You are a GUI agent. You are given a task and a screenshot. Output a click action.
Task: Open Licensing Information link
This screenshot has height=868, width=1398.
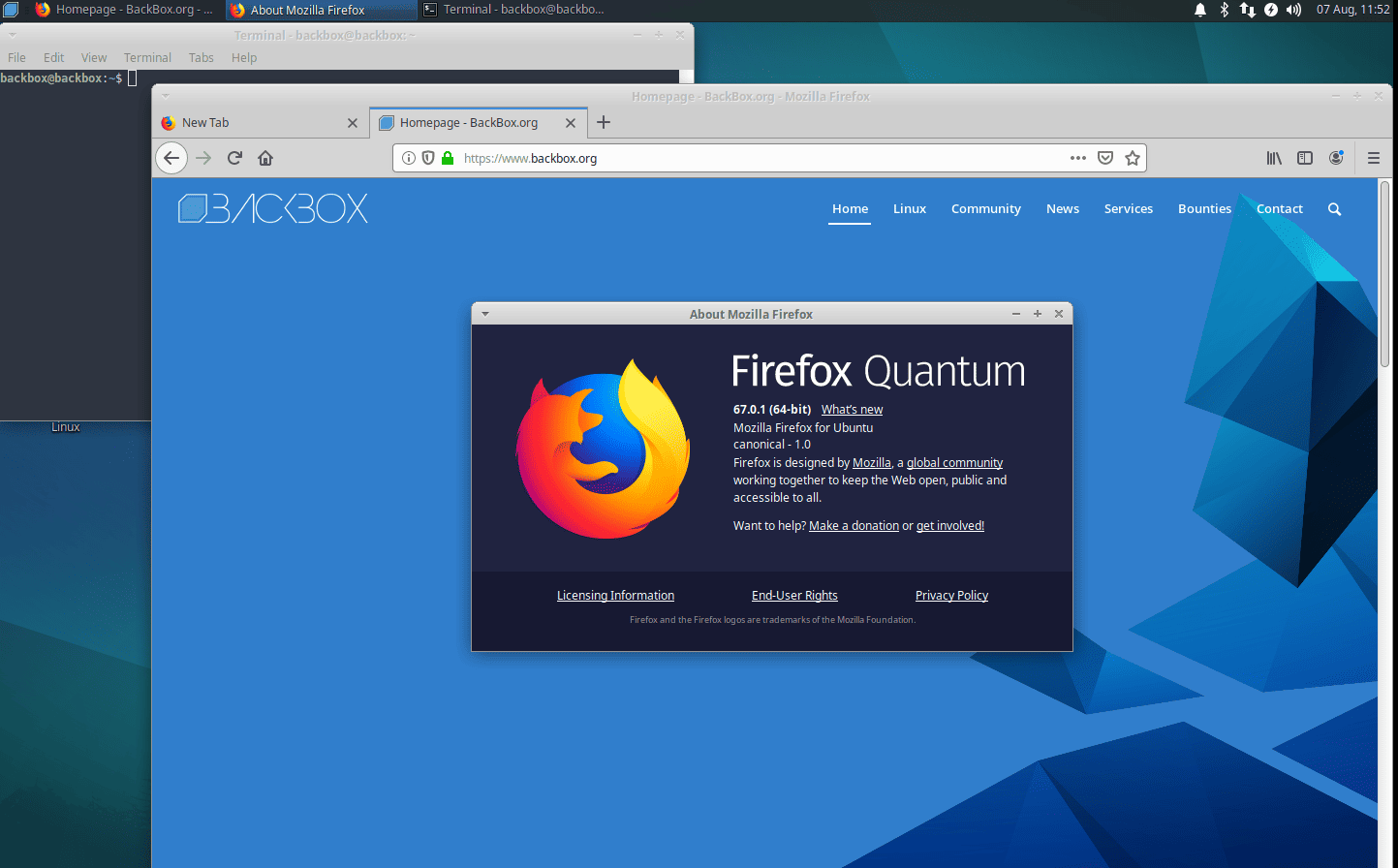click(615, 596)
